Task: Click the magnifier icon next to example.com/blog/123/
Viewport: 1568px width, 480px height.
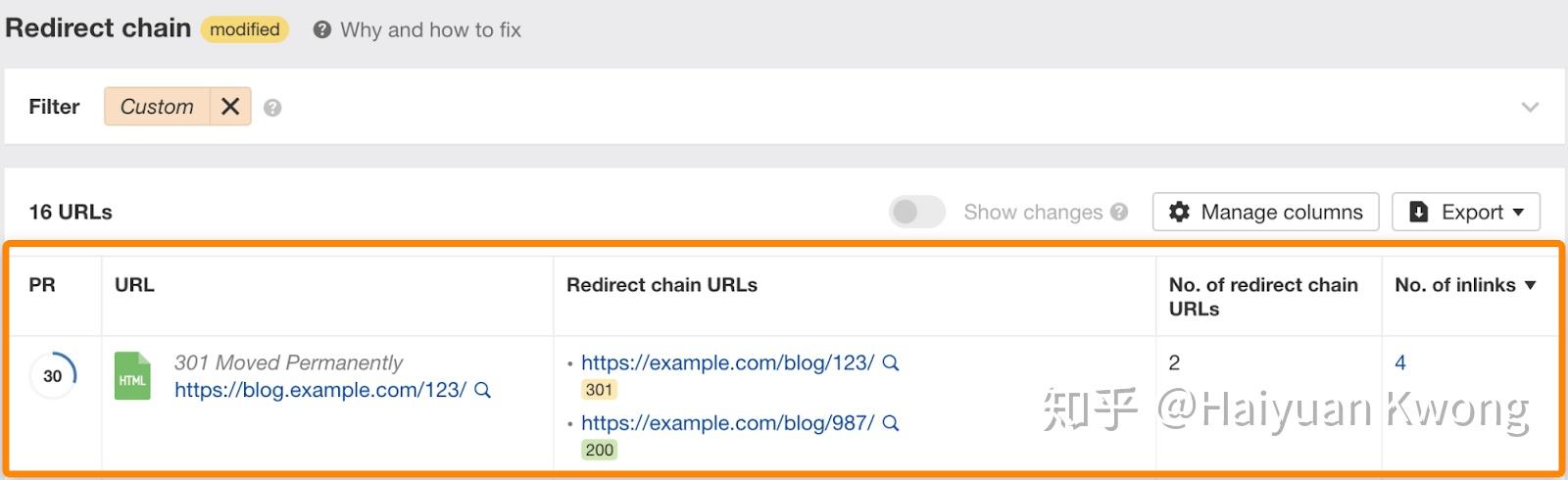Action: point(891,362)
